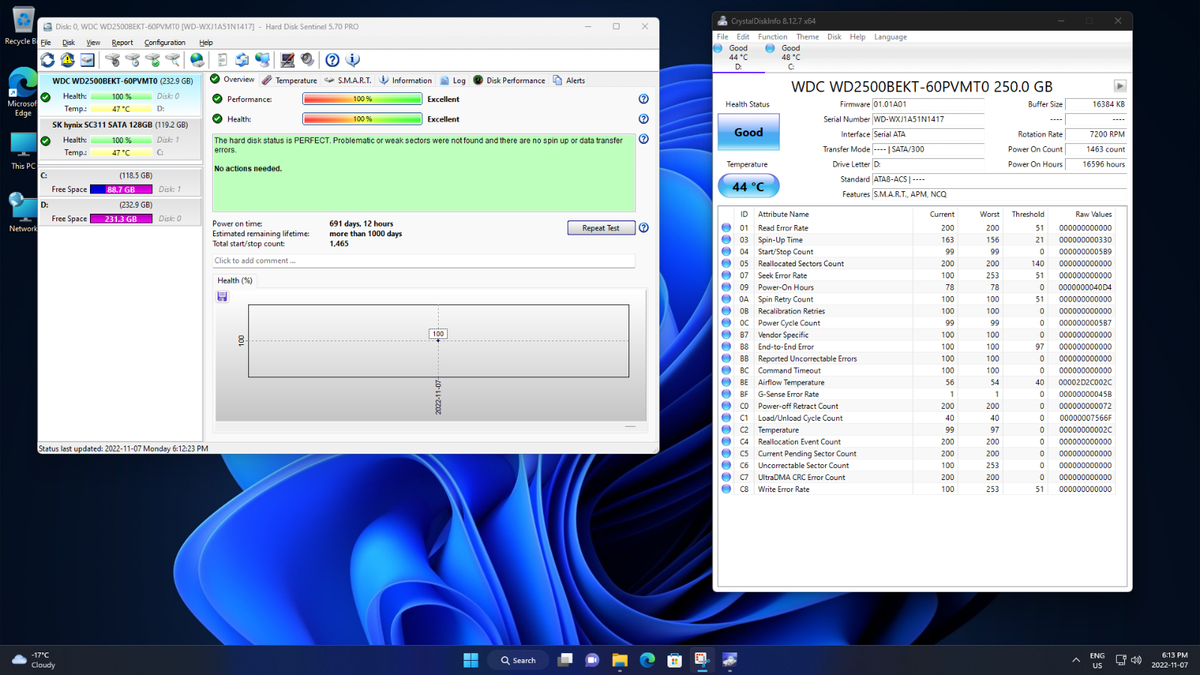The width and height of the screenshot is (1200, 675).
Task: Open the Chat icon on the taskbar
Action: click(592, 660)
